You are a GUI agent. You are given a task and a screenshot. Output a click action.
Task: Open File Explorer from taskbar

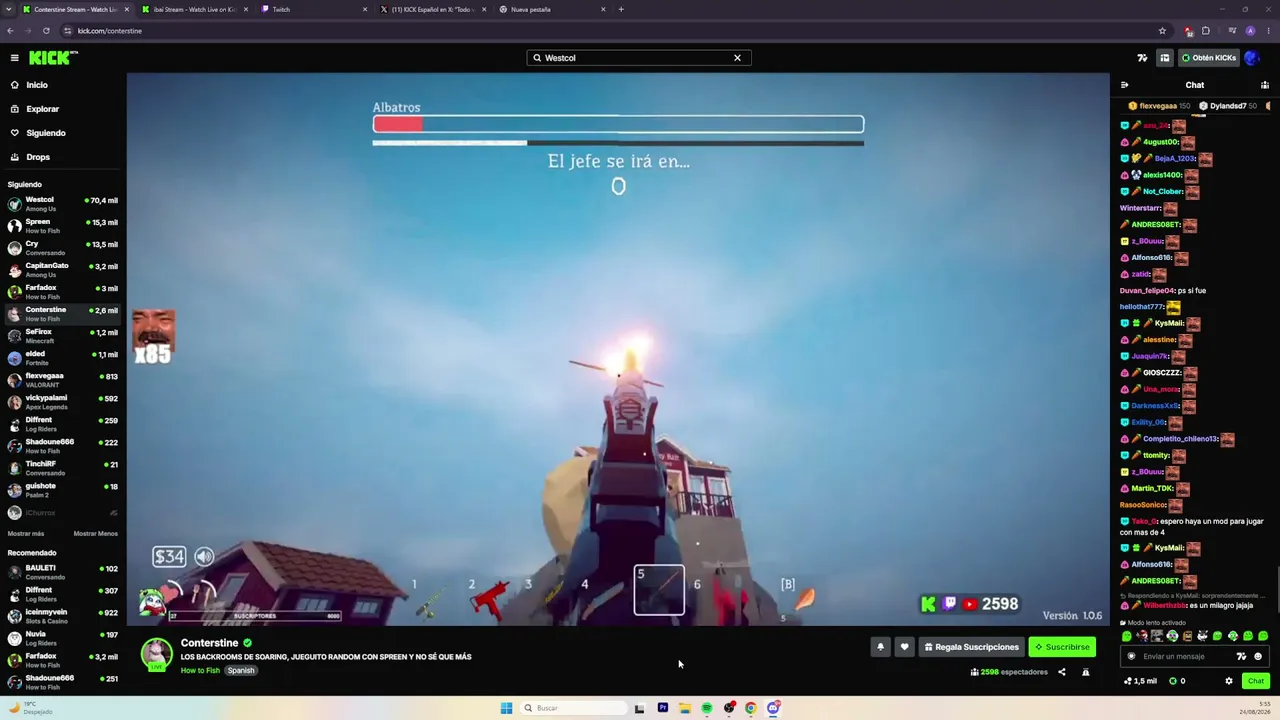pos(685,708)
